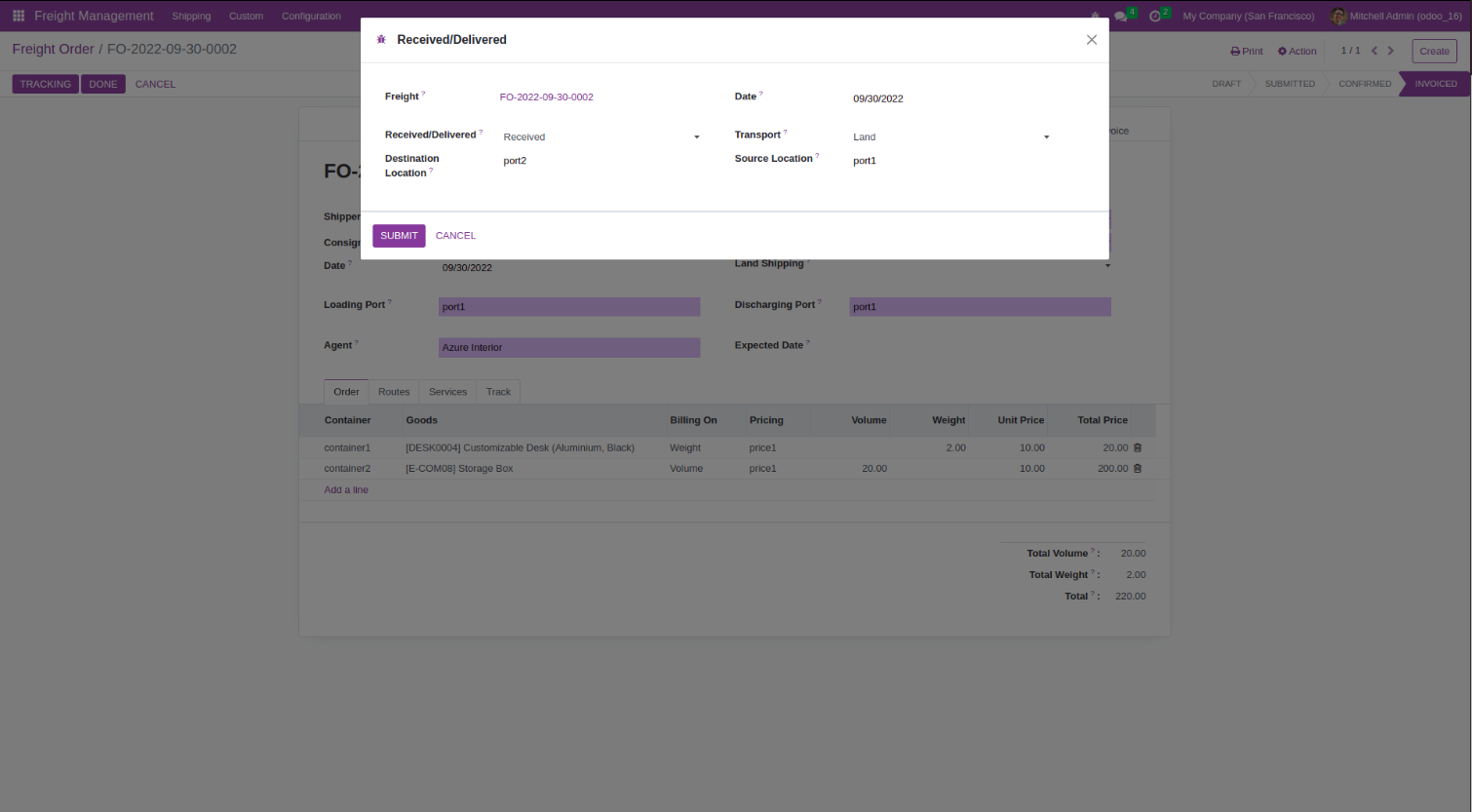Click the Create button

pyautogui.click(x=1434, y=52)
